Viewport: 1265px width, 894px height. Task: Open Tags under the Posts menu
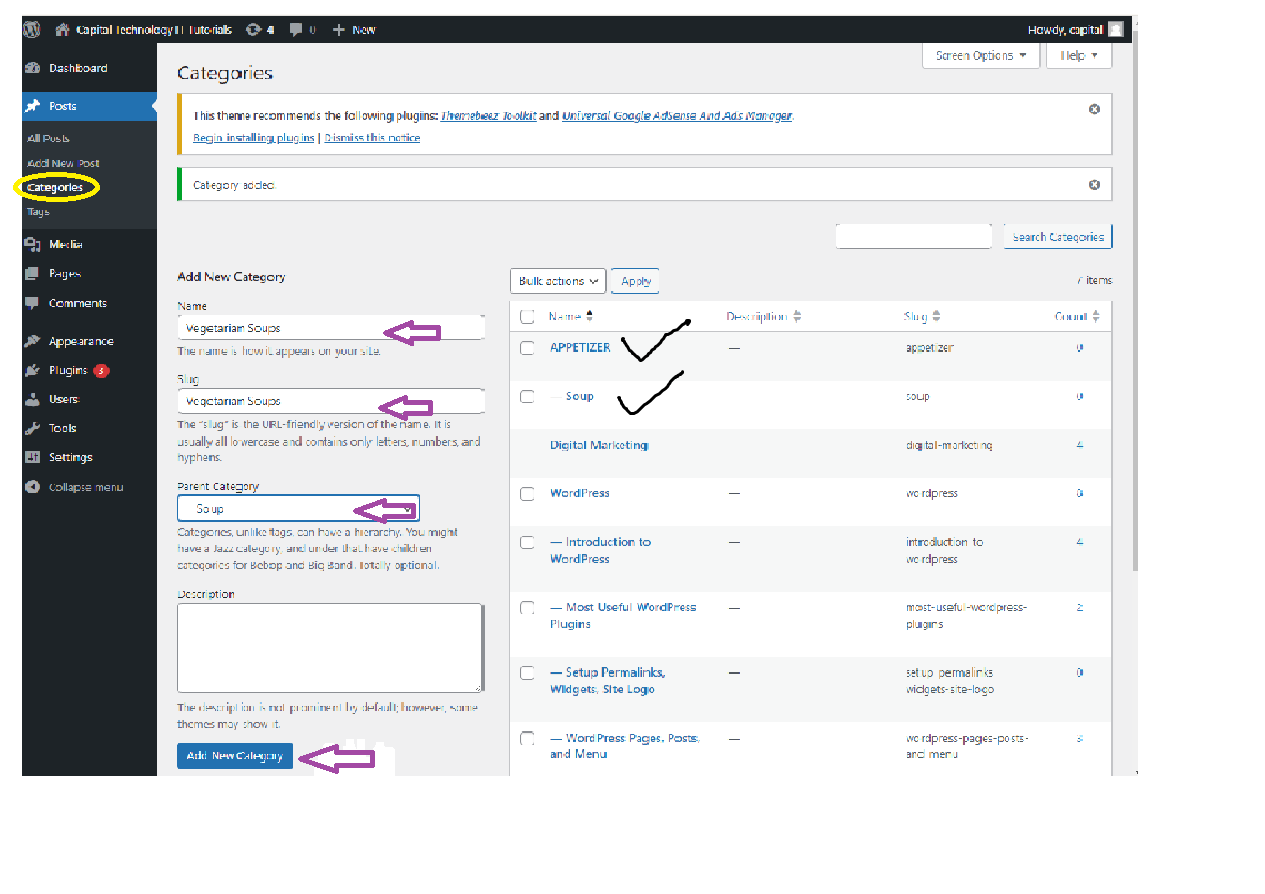click(x=38, y=212)
